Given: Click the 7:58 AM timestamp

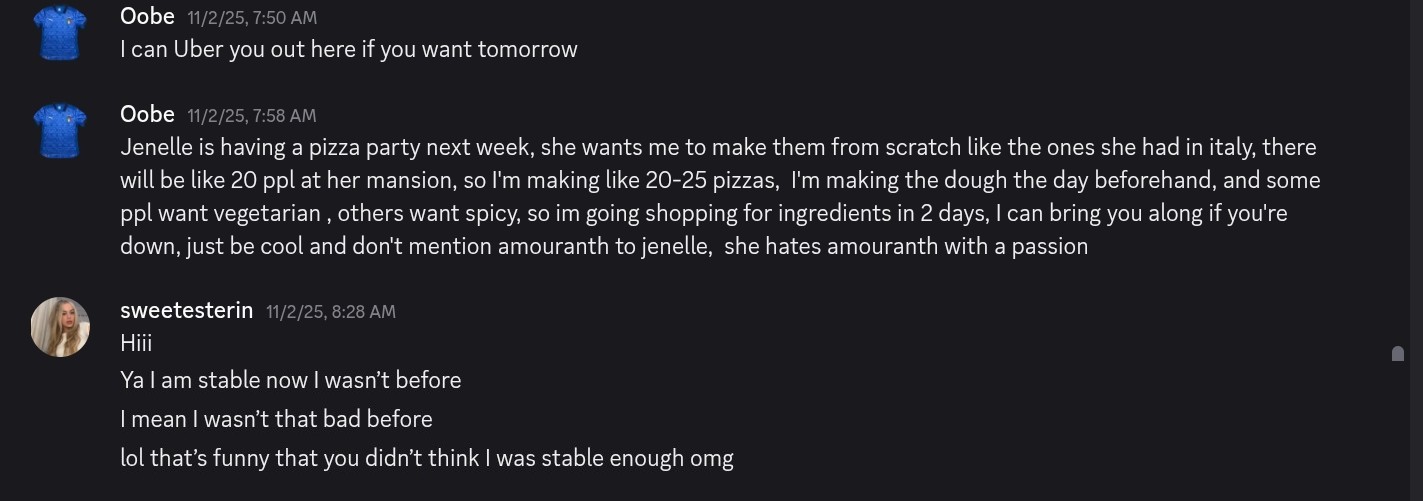Looking at the screenshot, I should (x=251, y=116).
